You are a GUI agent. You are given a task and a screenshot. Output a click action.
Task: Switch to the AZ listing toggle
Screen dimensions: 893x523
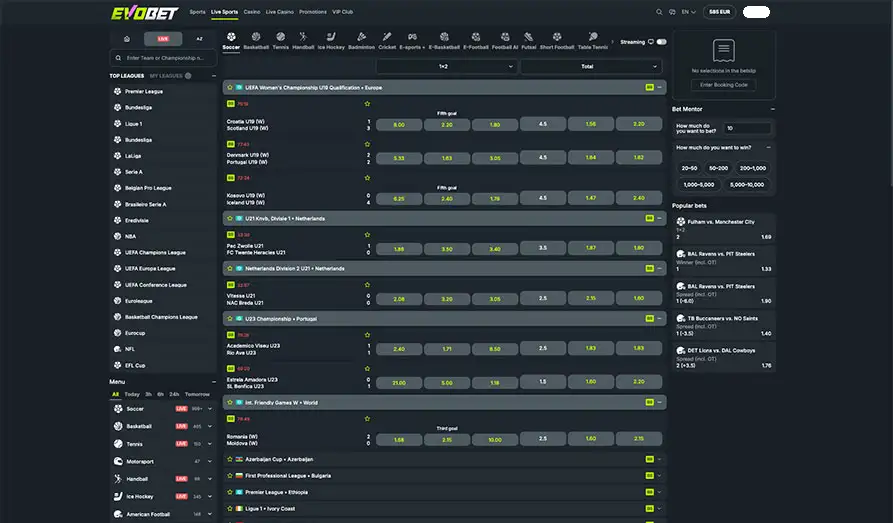[199, 39]
